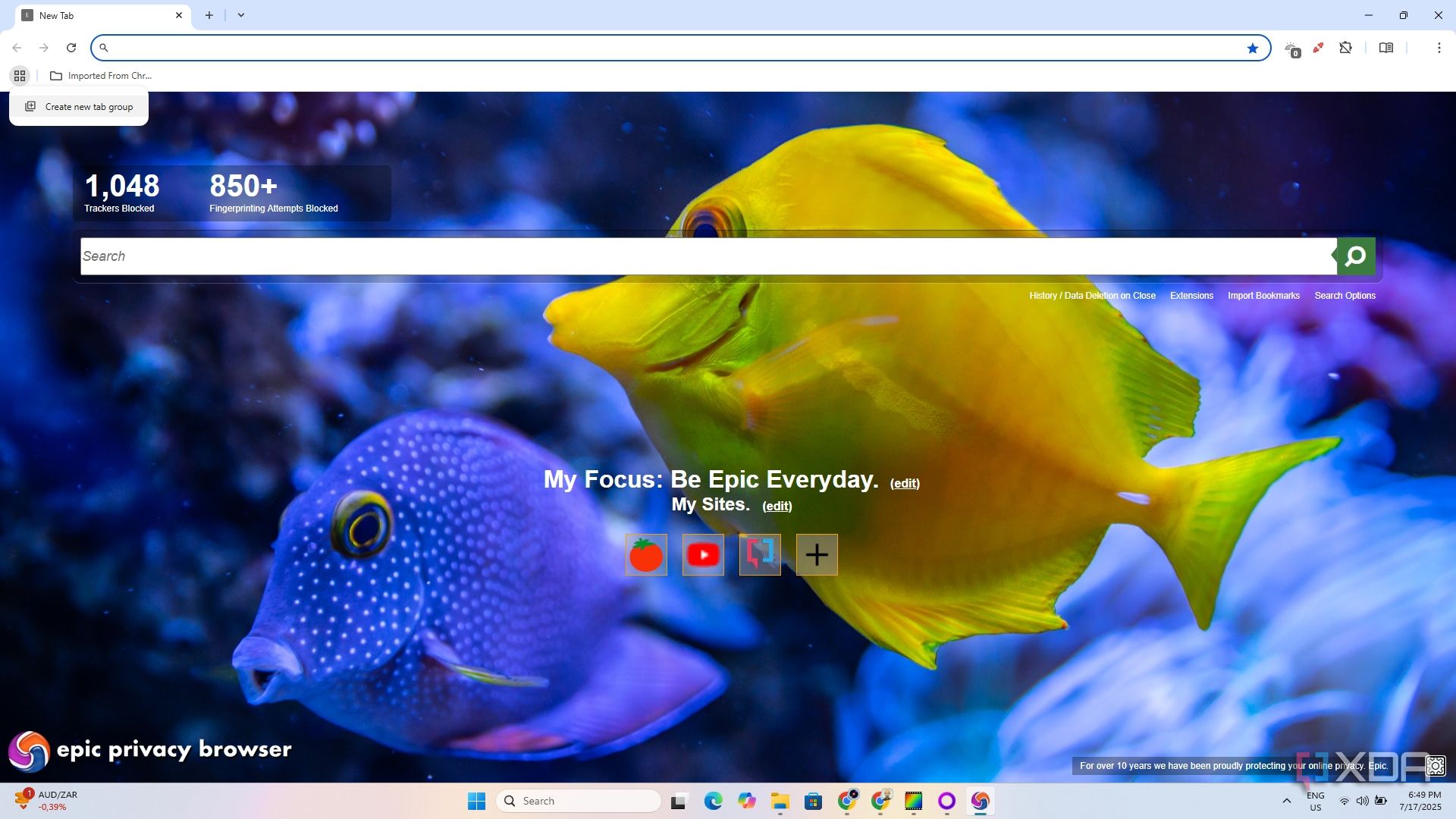The height and width of the screenshot is (819, 1456).
Task: Click the 1,048 Trackers Blocked counter
Action: pos(121,193)
